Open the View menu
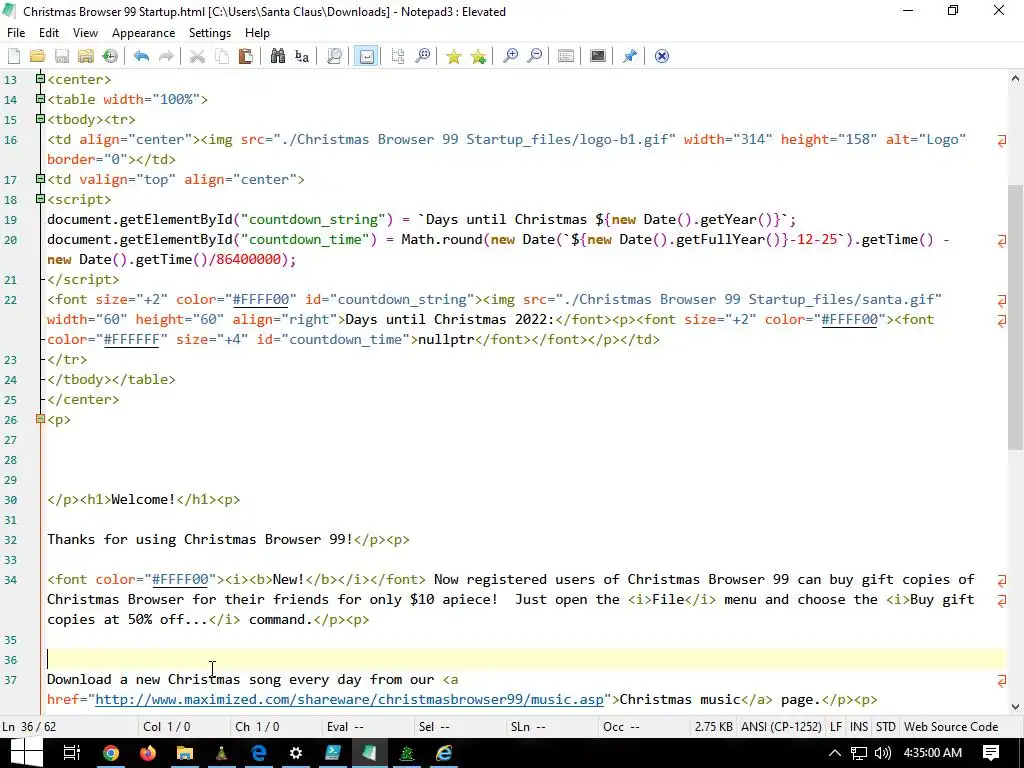 (x=85, y=33)
